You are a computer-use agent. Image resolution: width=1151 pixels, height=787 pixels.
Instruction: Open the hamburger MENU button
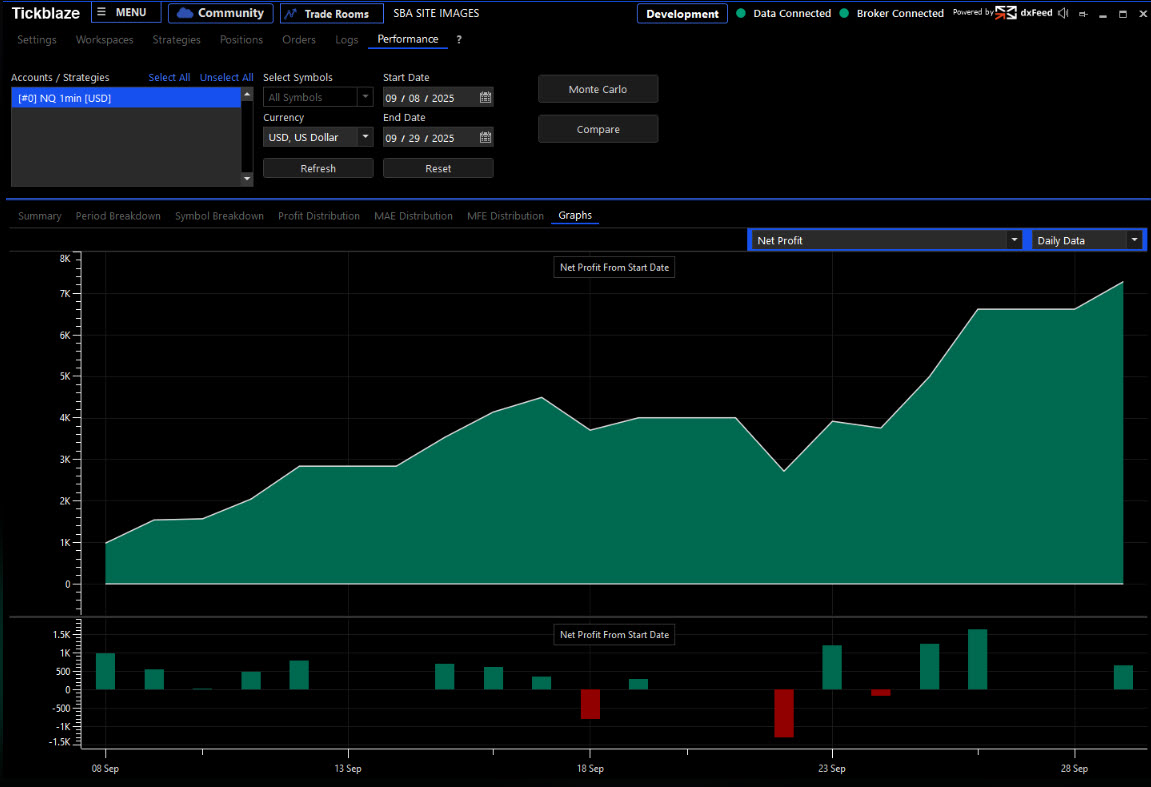126,13
